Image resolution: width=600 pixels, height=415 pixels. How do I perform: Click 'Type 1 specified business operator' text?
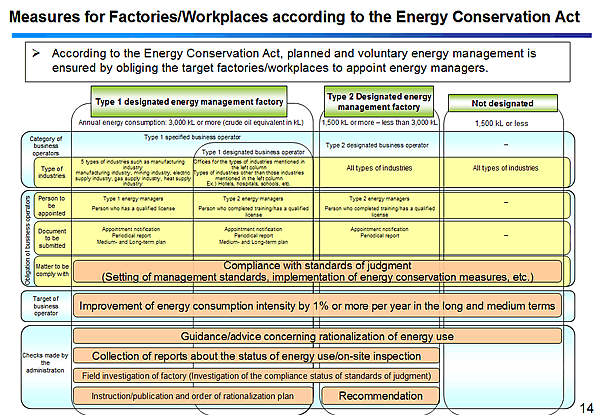tap(192, 137)
